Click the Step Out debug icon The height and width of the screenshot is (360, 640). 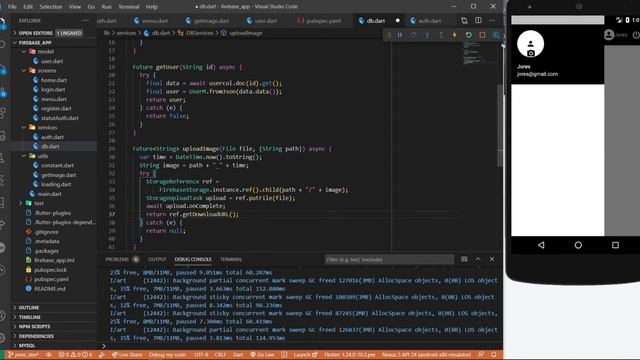click(441, 35)
